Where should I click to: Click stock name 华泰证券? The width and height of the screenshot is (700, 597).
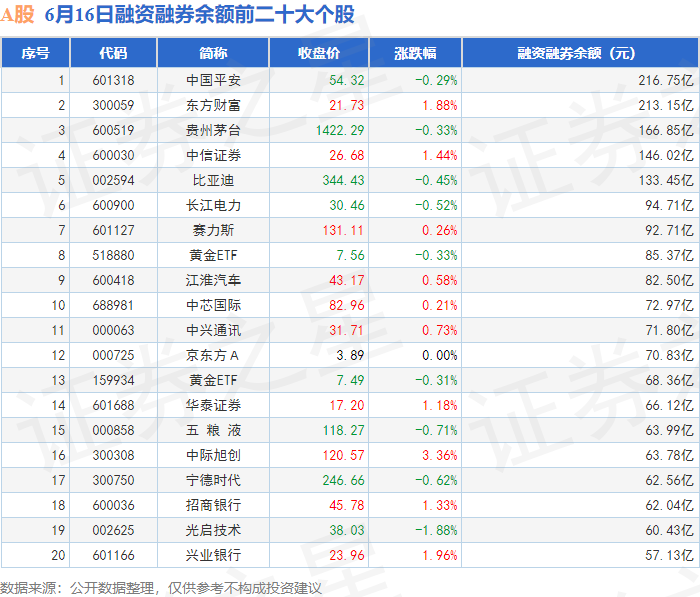213,405
